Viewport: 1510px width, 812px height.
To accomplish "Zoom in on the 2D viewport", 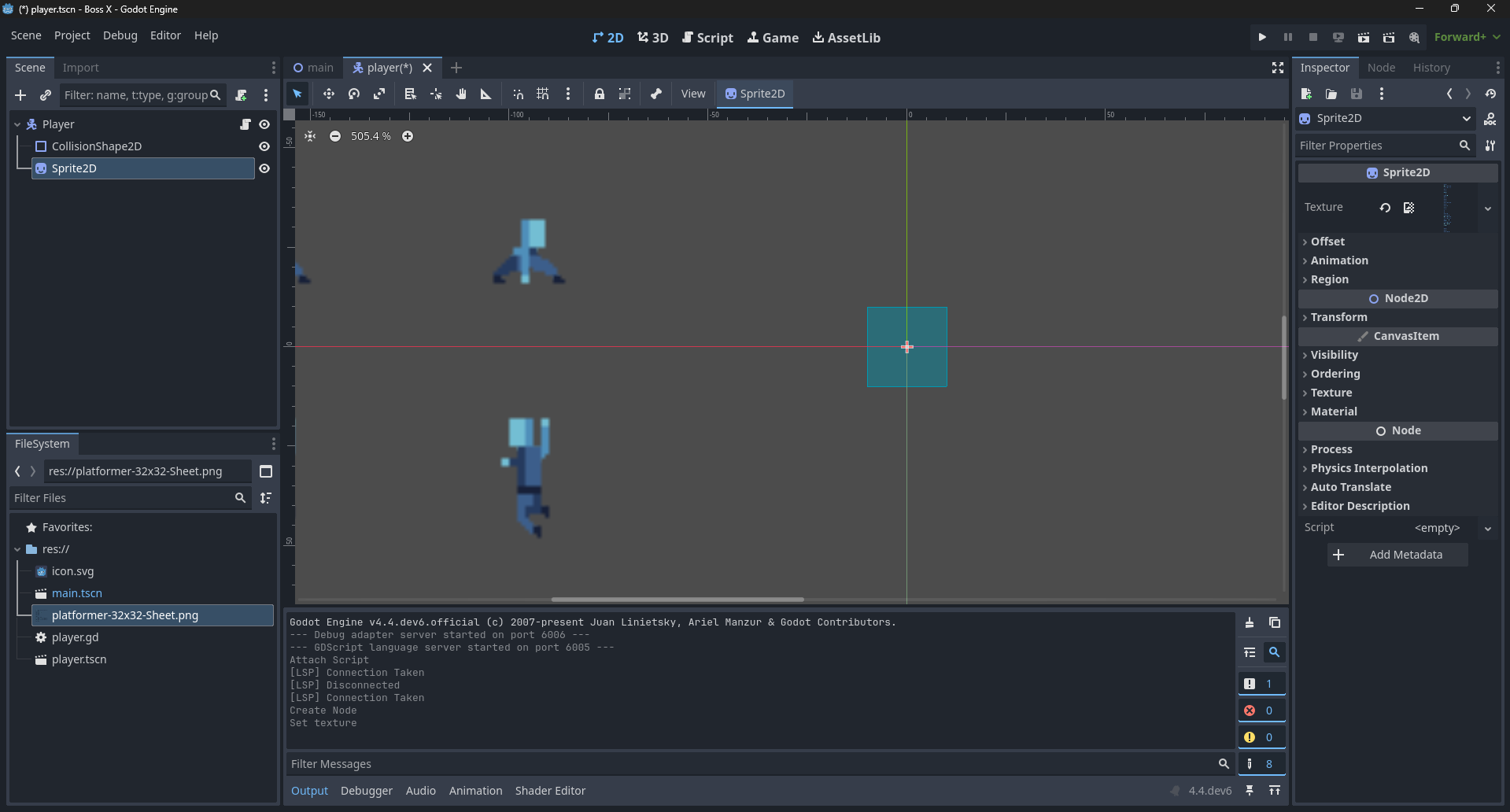I will [408, 136].
